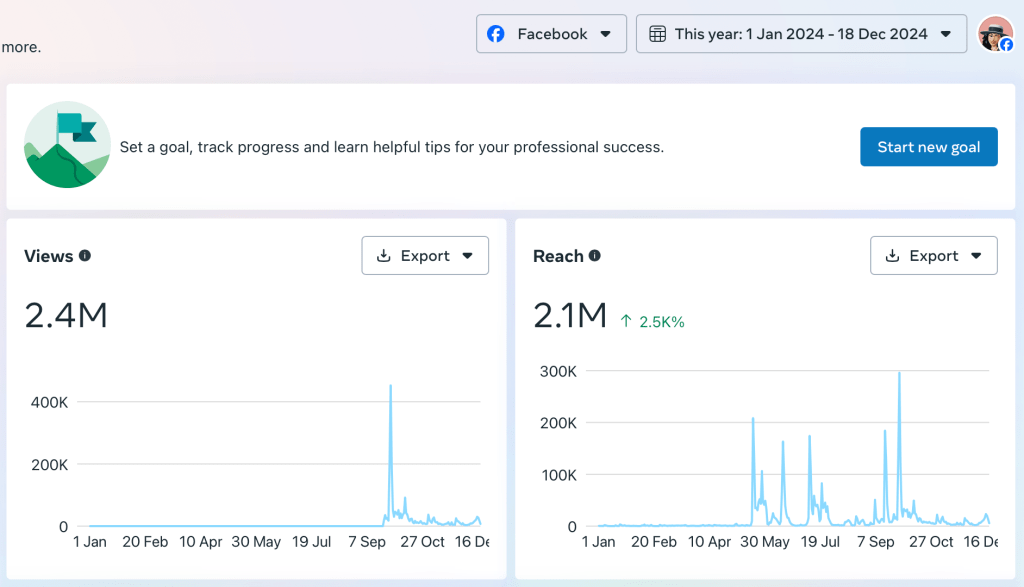
Task: Select the 2.4M Views total figure
Action: point(66,316)
